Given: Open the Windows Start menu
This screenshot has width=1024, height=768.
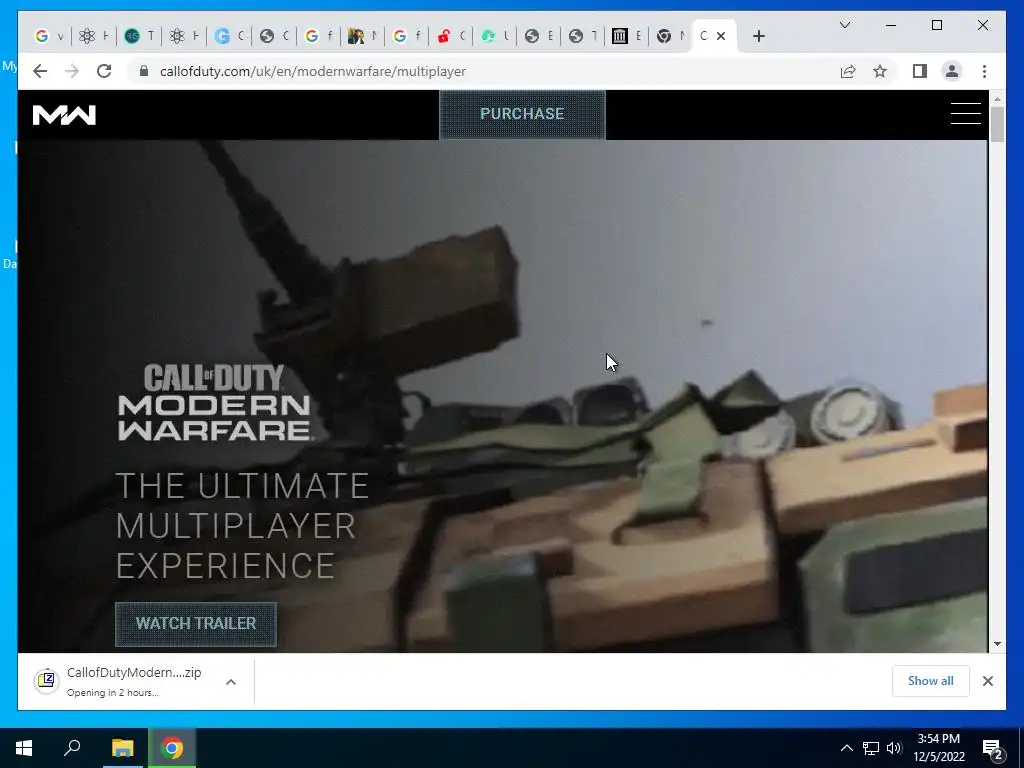Looking at the screenshot, I should pyautogui.click(x=24, y=748).
